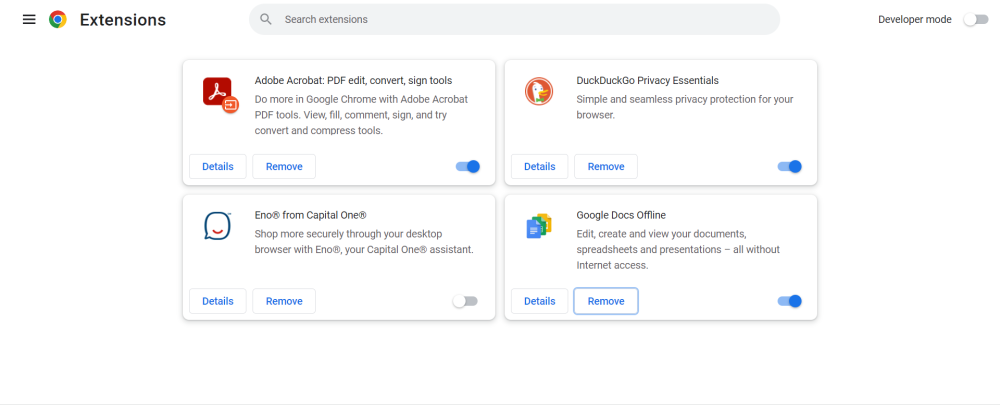The height and width of the screenshot is (407, 1000).
Task: Click the Eno Capital One icon
Action: click(217, 226)
